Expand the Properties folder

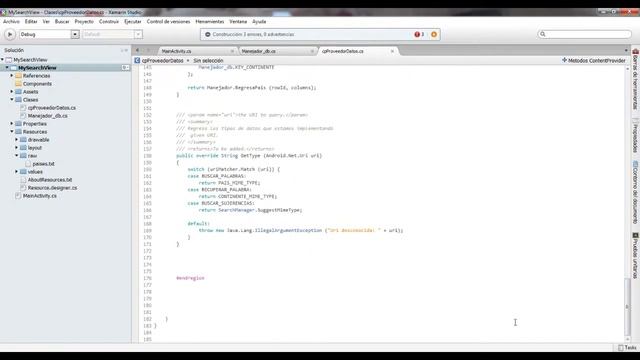coord(12,124)
